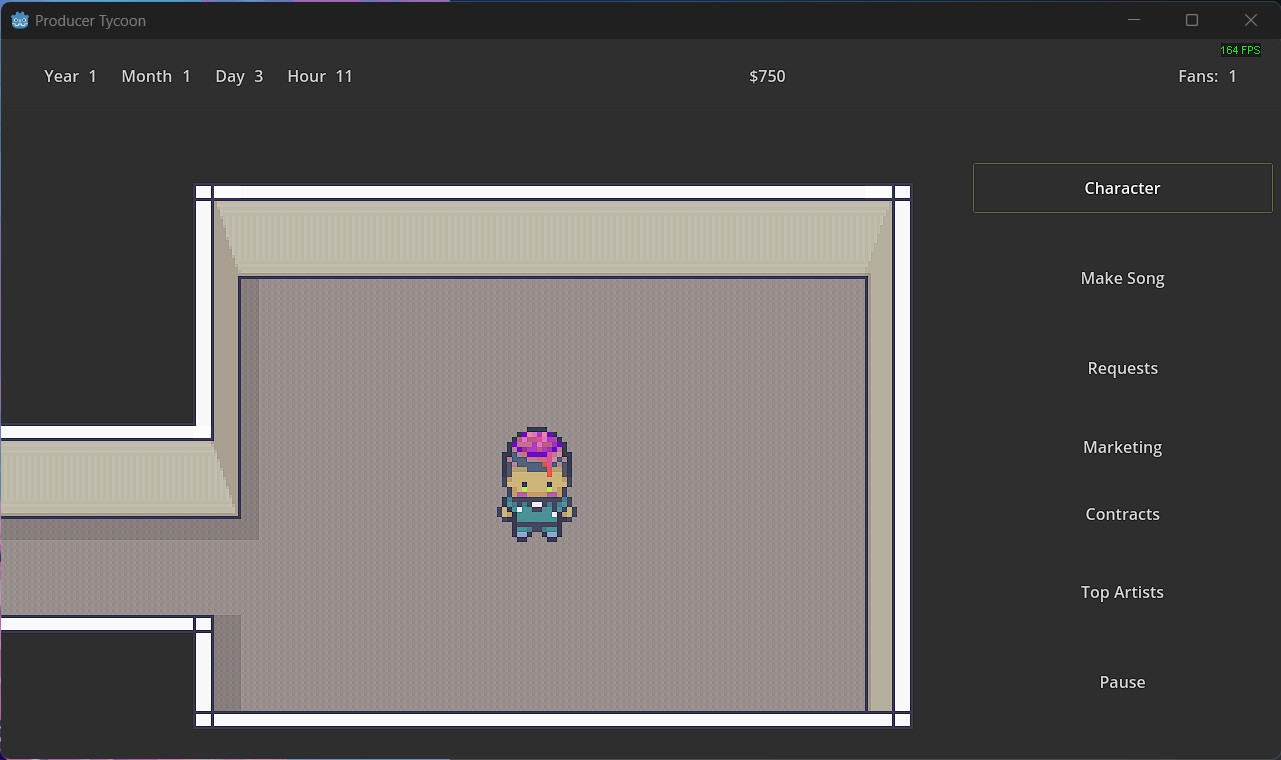The height and width of the screenshot is (760, 1281).
Task: Open the Requests panel
Action: [x=1122, y=368]
